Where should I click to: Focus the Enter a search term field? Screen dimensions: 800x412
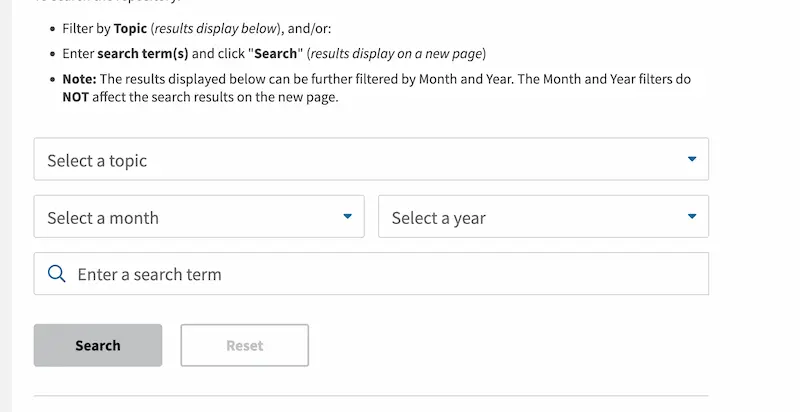(371, 274)
